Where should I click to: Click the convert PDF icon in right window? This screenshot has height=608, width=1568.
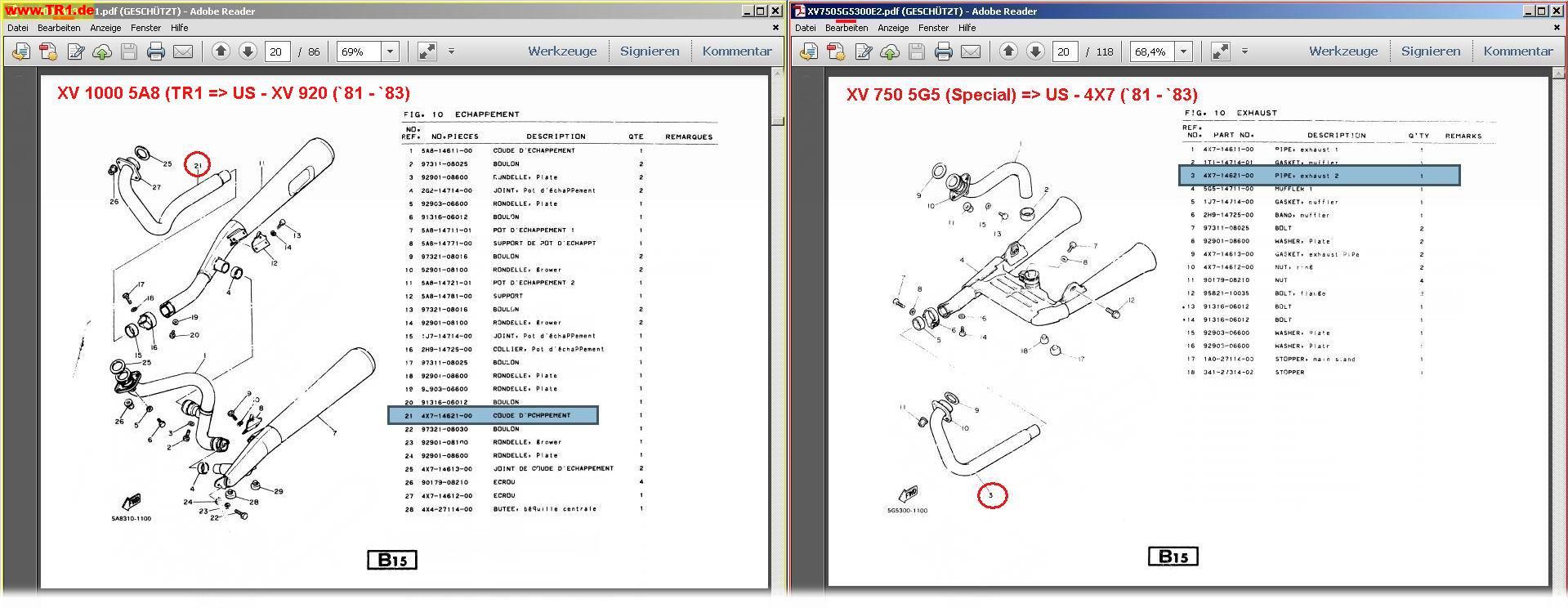[x=836, y=51]
